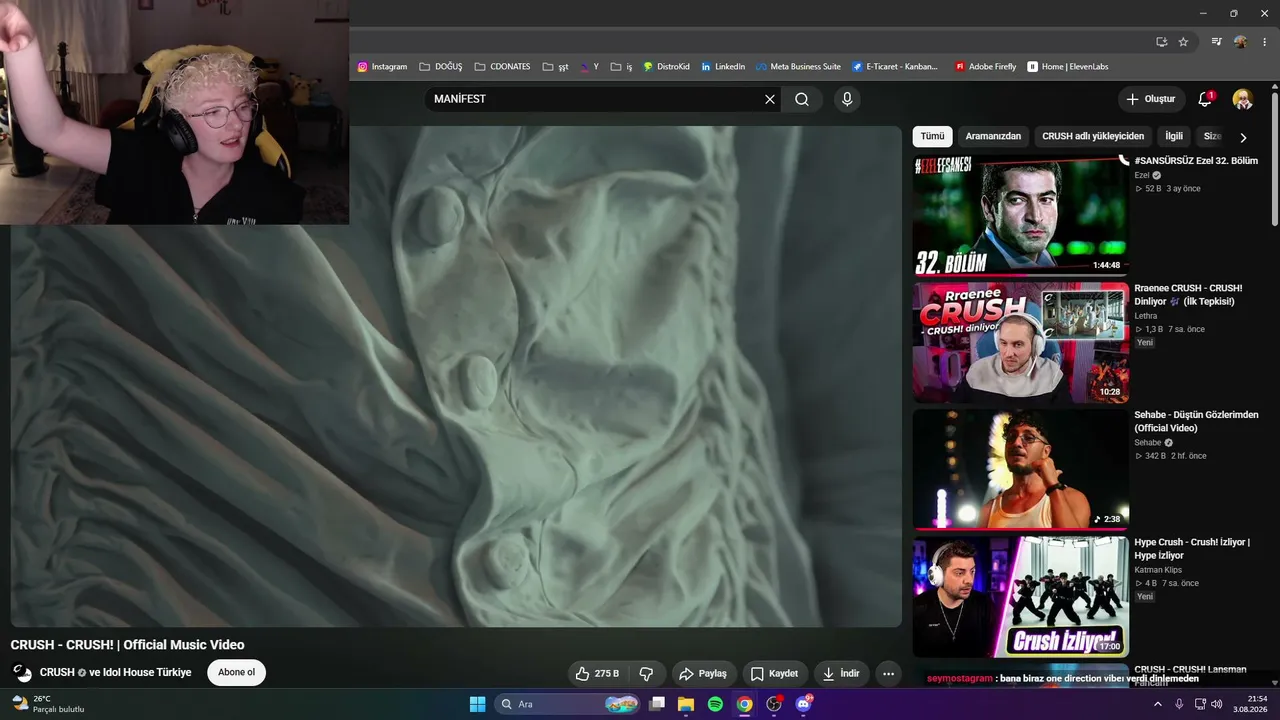
Task: Click the Sehabe - Düştün Gözlerimden title
Action: [1196, 421]
